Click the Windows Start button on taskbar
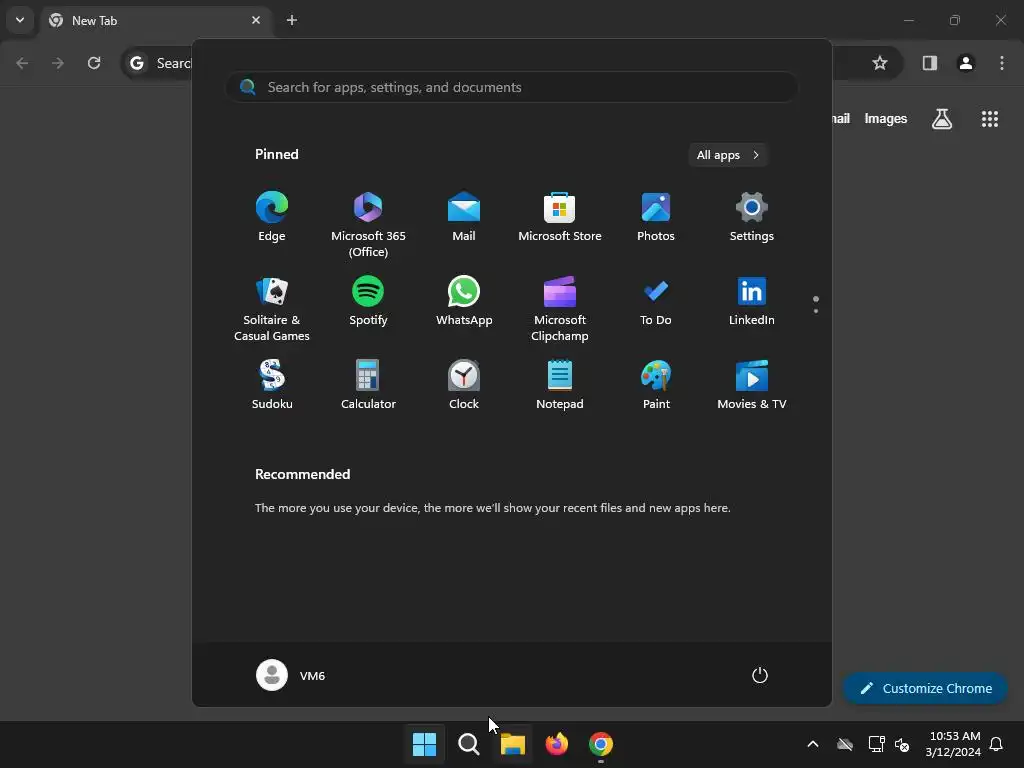Viewport: 1024px width, 768px height. point(424,744)
